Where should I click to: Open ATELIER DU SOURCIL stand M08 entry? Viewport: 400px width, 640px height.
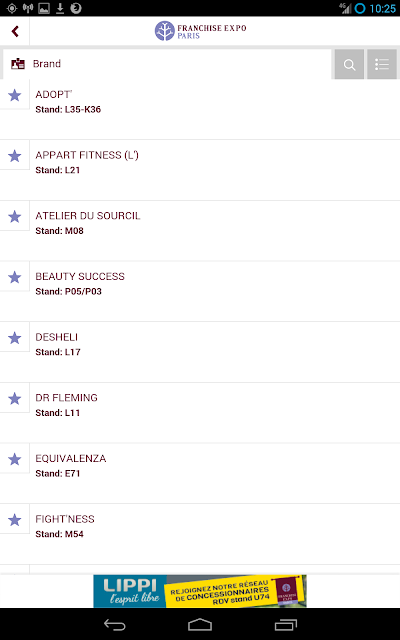(x=215, y=231)
